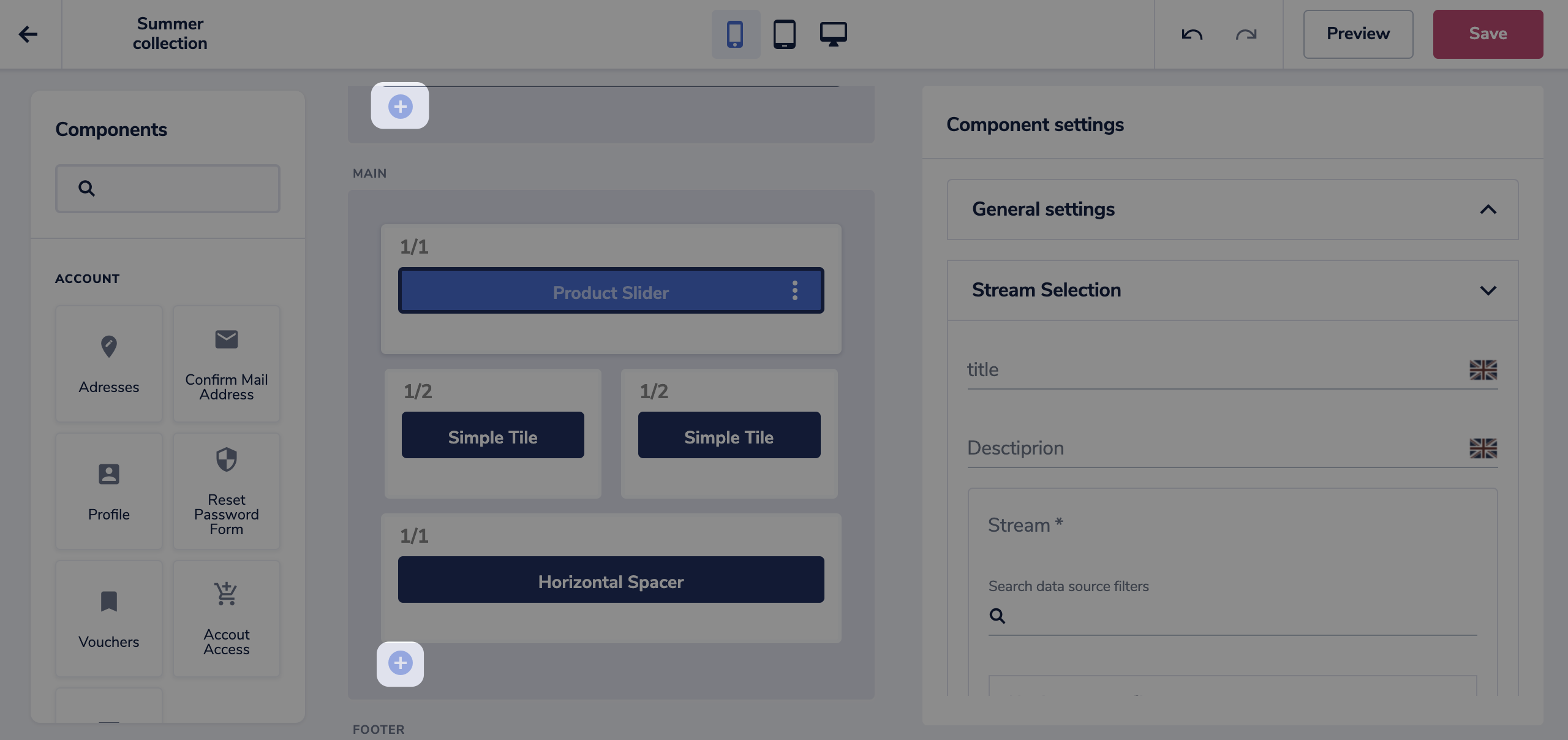The height and width of the screenshot is (740, 1568).
Task: Switch to desktop device view
Action: [x=833, y=34]
